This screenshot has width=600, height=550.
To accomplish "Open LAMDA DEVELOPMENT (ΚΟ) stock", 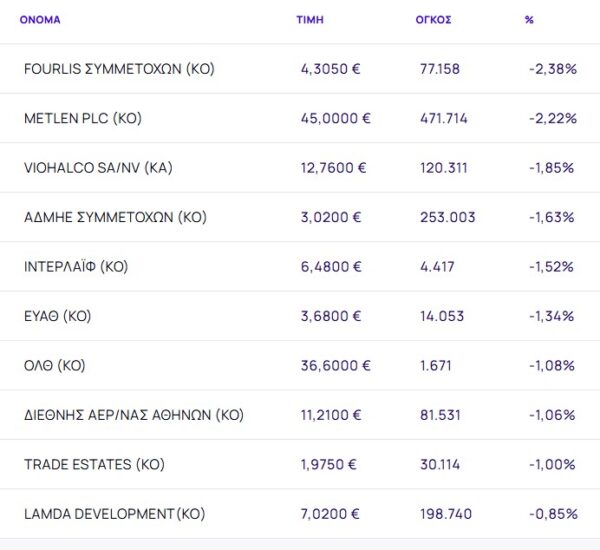I will tap(114, 514).
